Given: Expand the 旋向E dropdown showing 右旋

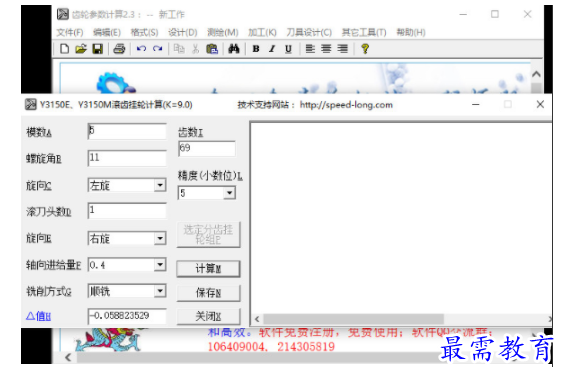Looking at the screenshot, I should click(x=160, y=238).
